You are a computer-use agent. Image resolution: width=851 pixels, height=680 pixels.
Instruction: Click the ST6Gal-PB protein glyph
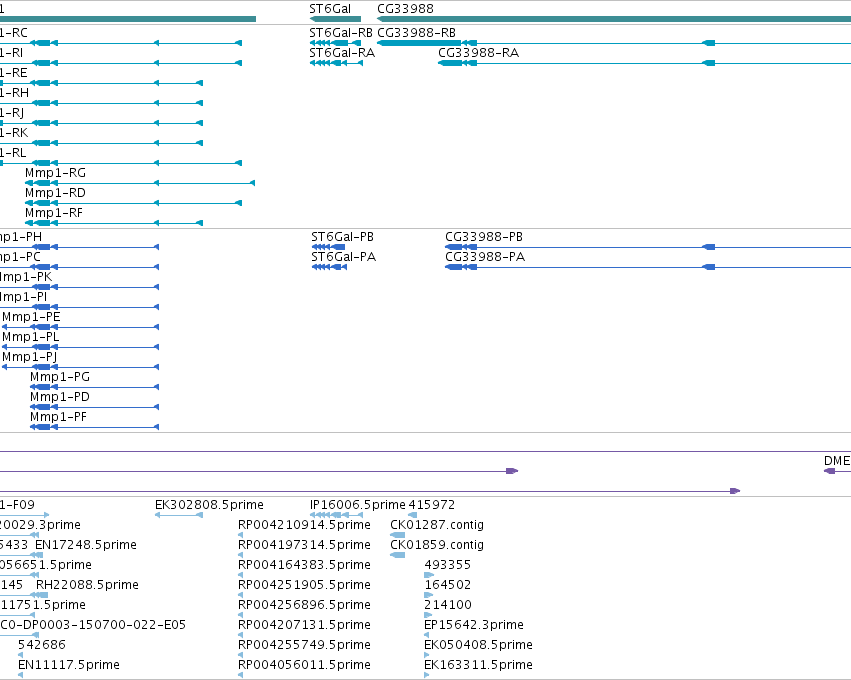[x=328, y=247]
